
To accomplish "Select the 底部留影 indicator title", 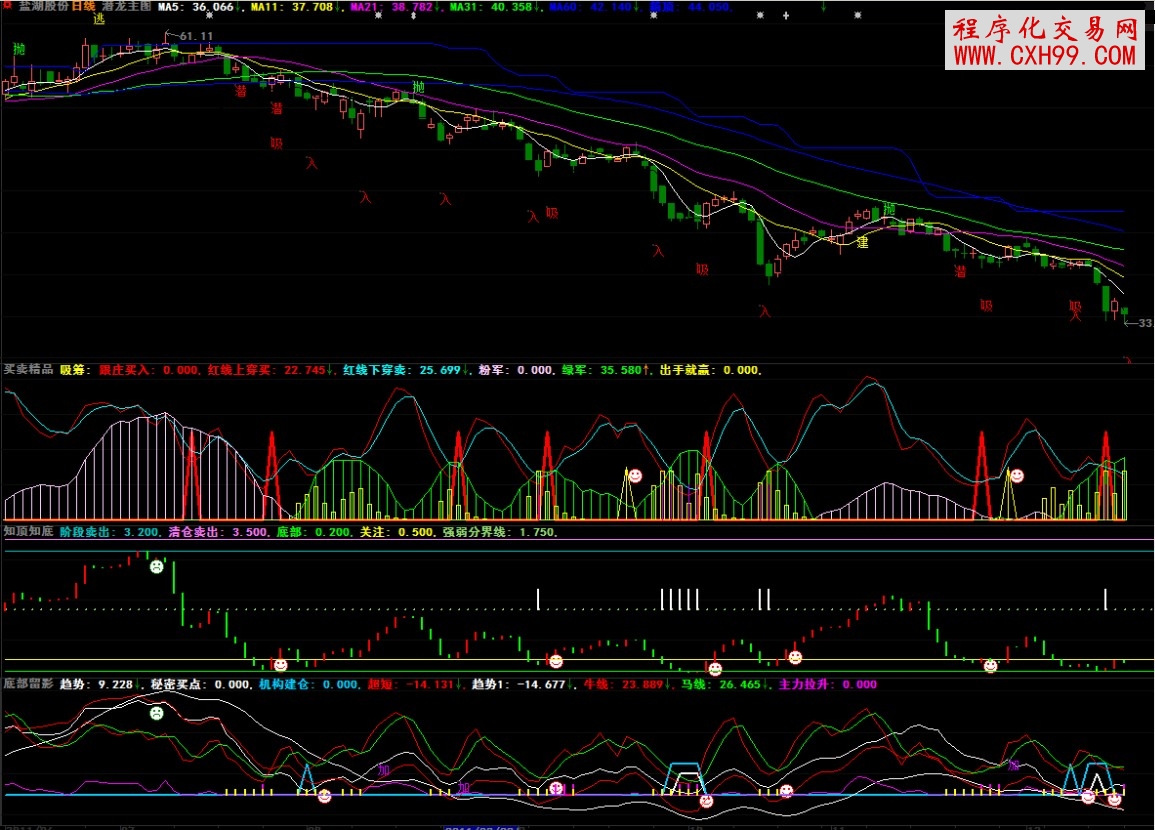I will pyautogui.click(x=27, y=685).
